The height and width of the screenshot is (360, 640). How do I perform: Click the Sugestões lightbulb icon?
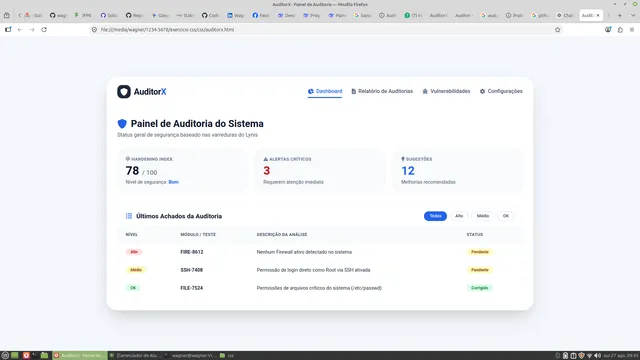tap(403, 159)
